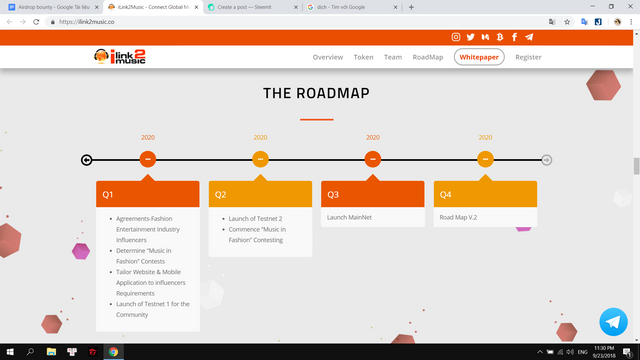
Task: Open the Telegram icon in orange bar
Action: coord(529,37)
